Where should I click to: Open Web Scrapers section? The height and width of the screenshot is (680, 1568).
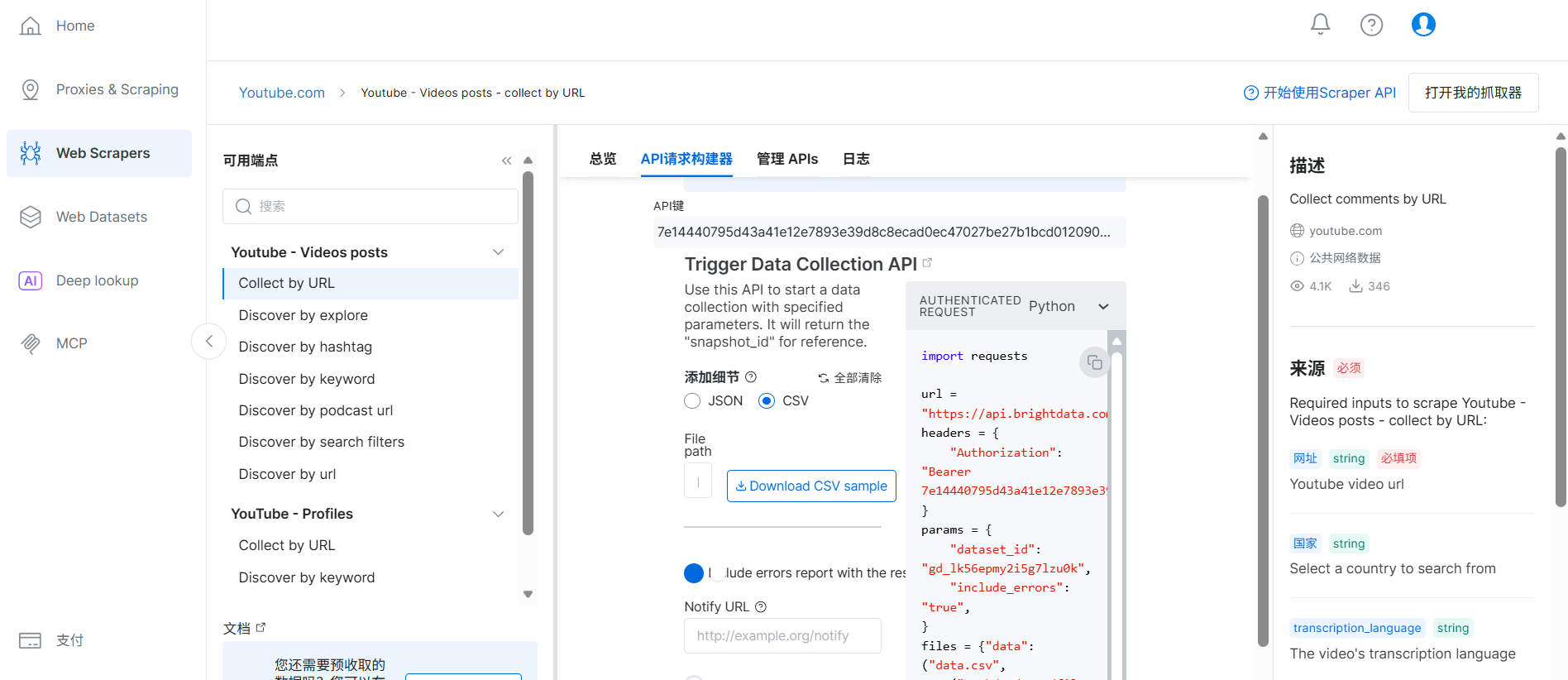click(x=99, y=153)
